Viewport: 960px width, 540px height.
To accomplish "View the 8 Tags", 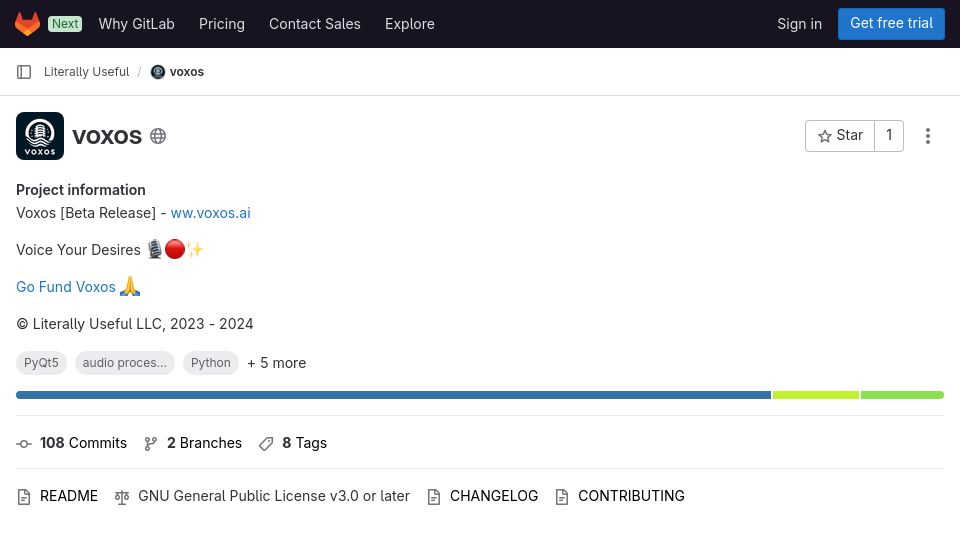I will [304, 443].
